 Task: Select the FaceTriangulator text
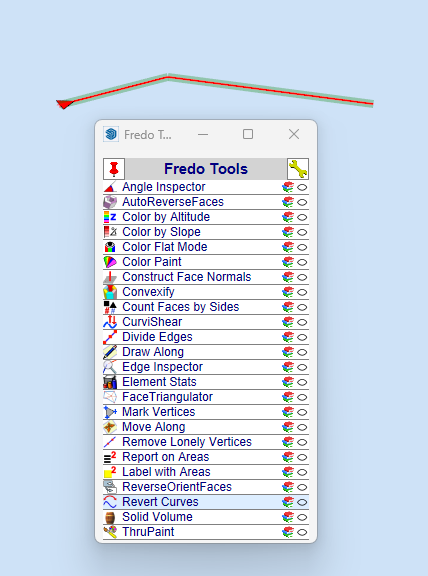tap(167, 397)
